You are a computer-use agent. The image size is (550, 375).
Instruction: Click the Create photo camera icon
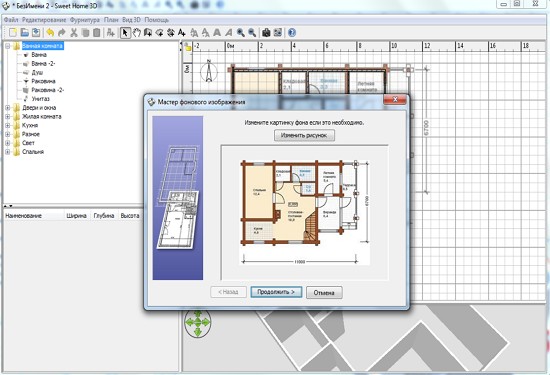tap(266, 33)
